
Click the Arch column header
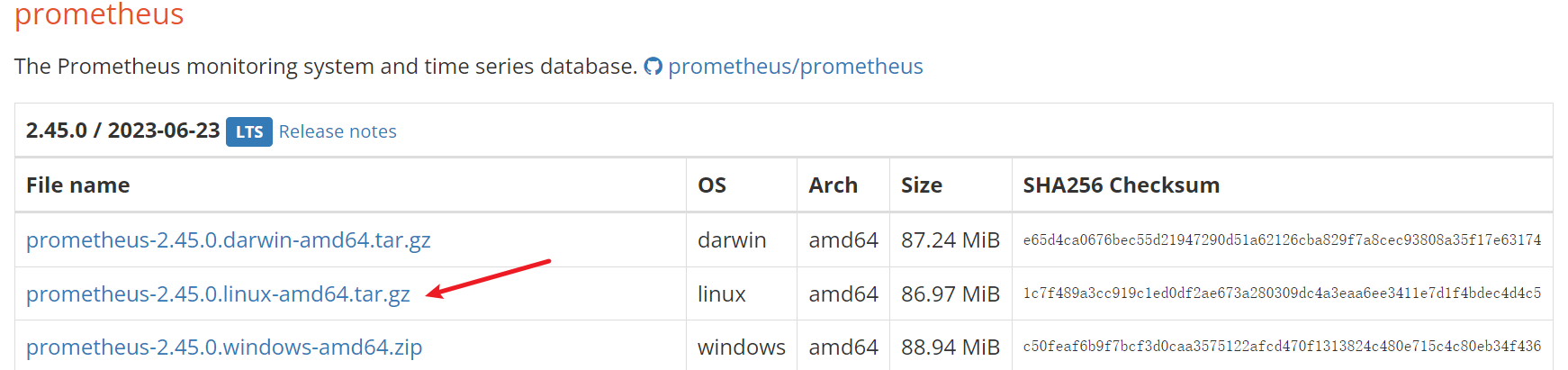[x=833, y=185]
